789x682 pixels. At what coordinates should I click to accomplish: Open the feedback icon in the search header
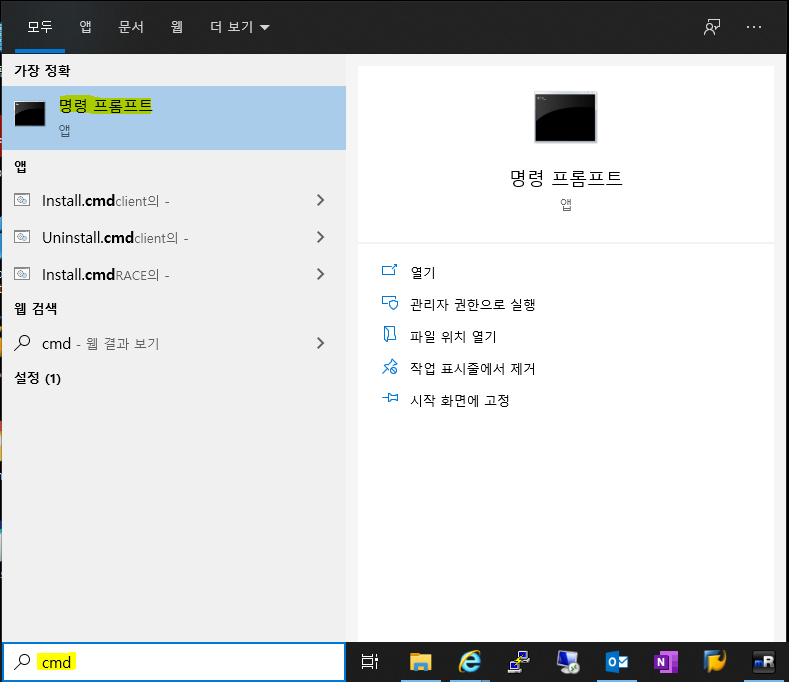[712, 27]
